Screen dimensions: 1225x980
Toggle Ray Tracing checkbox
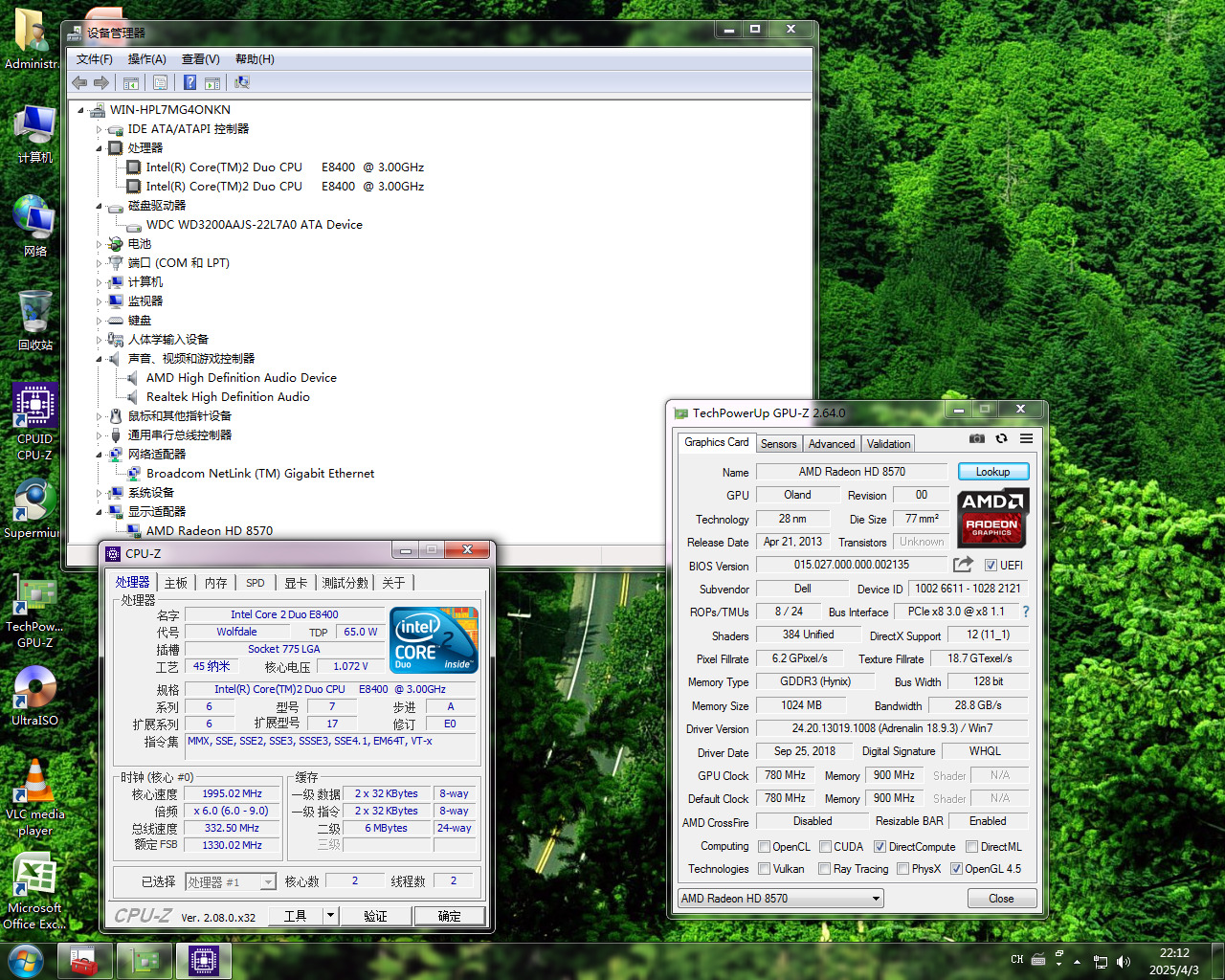pyautogui.click(x=824, y=869)
